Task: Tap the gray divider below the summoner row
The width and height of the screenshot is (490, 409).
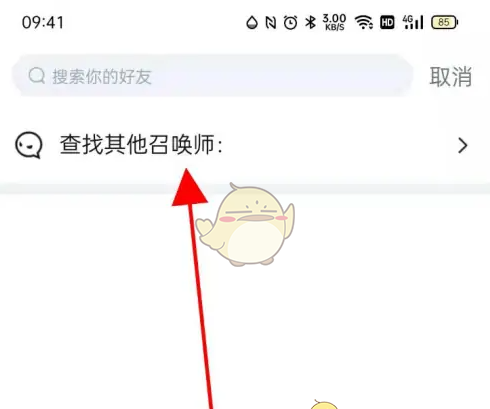Action: (245, 189)
